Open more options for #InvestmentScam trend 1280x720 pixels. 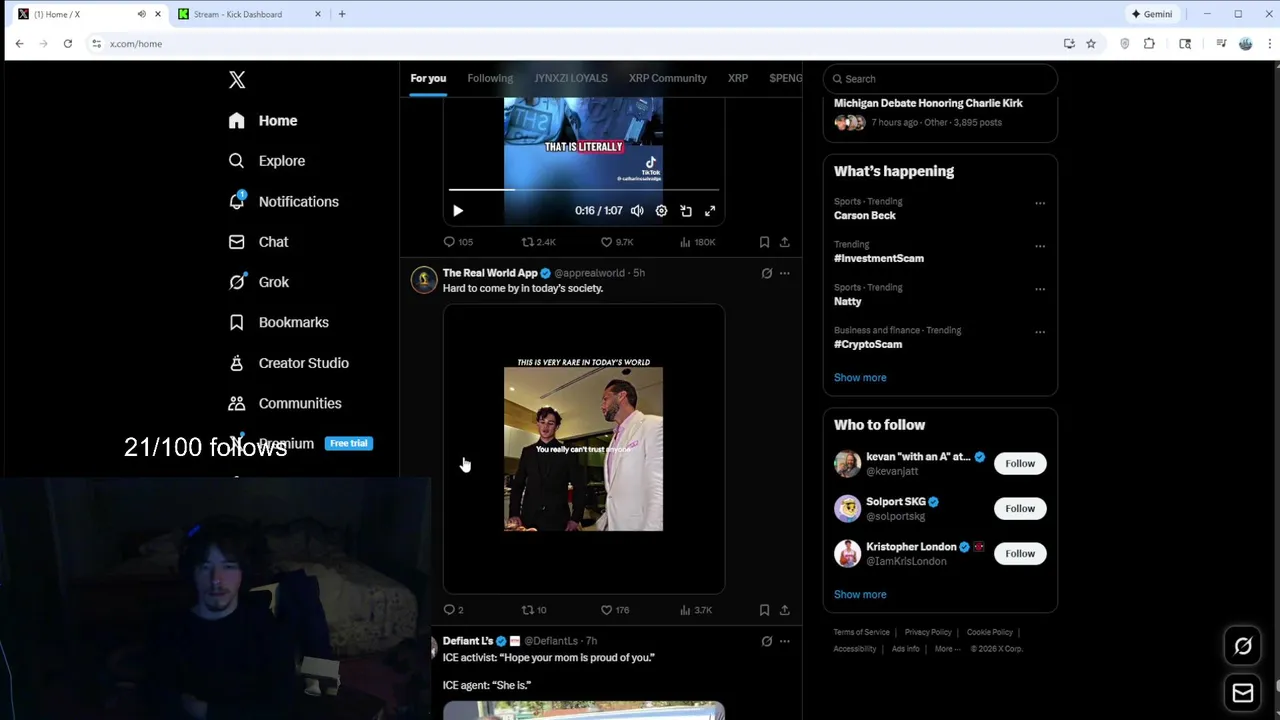coord(1040,246)
